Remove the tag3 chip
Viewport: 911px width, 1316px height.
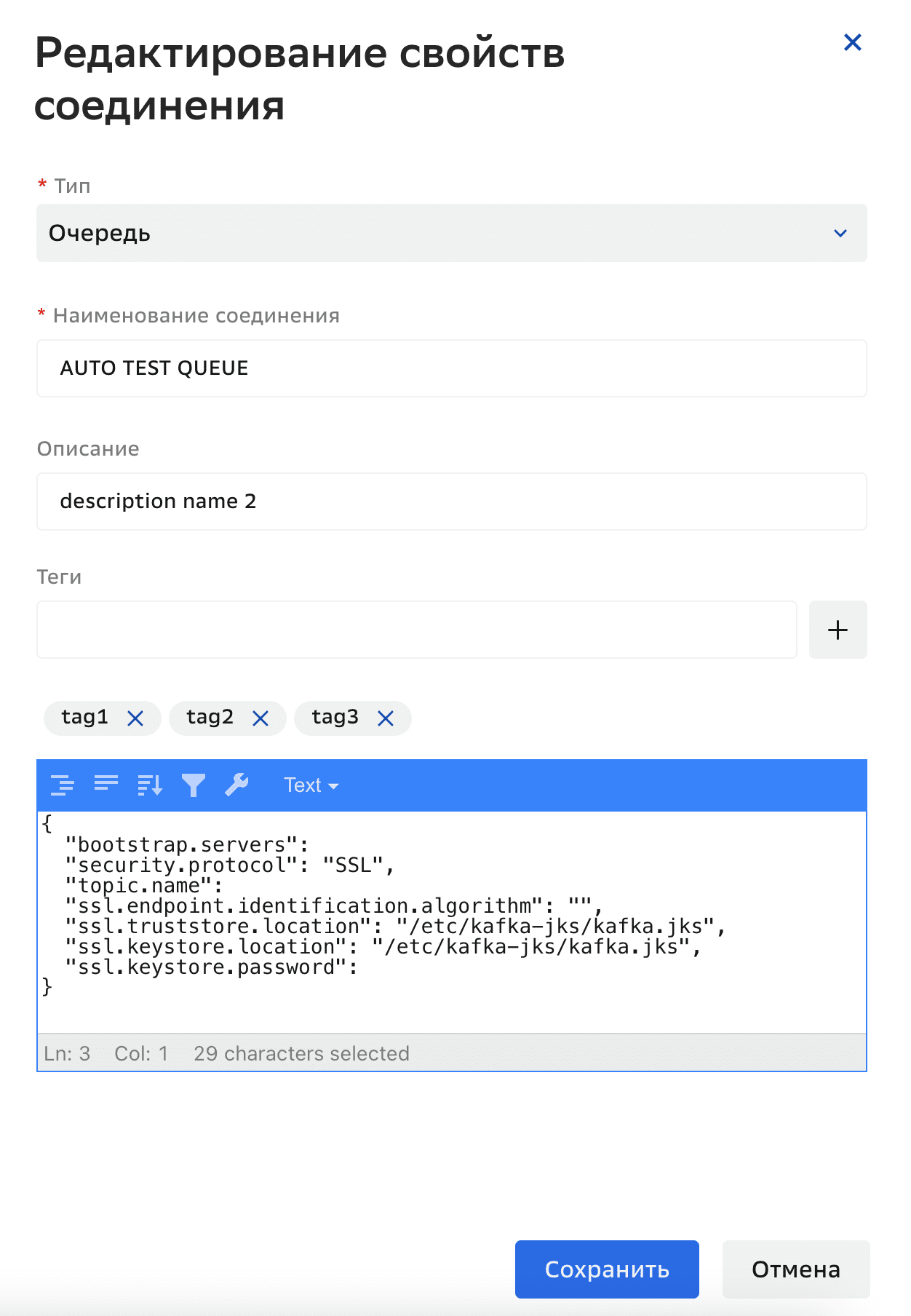(386, 718)
